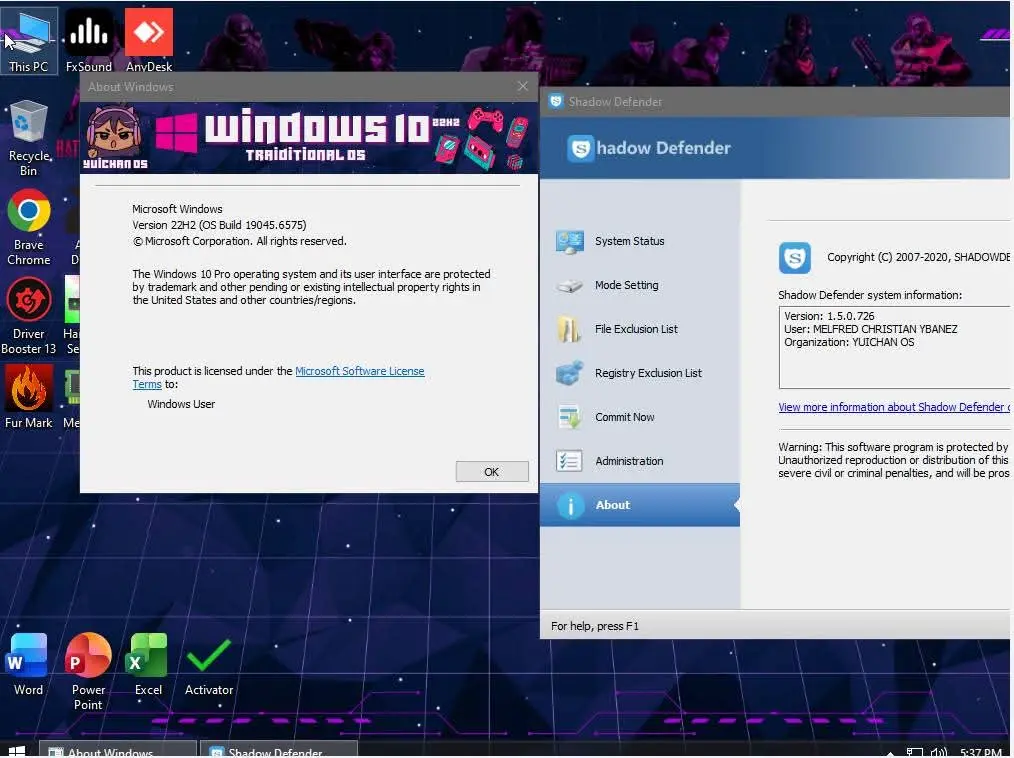Click "Shadow Defender system information:" label
Image resolution: width=1014 pixels, height=758 pixels.
[x=870, y=295]
